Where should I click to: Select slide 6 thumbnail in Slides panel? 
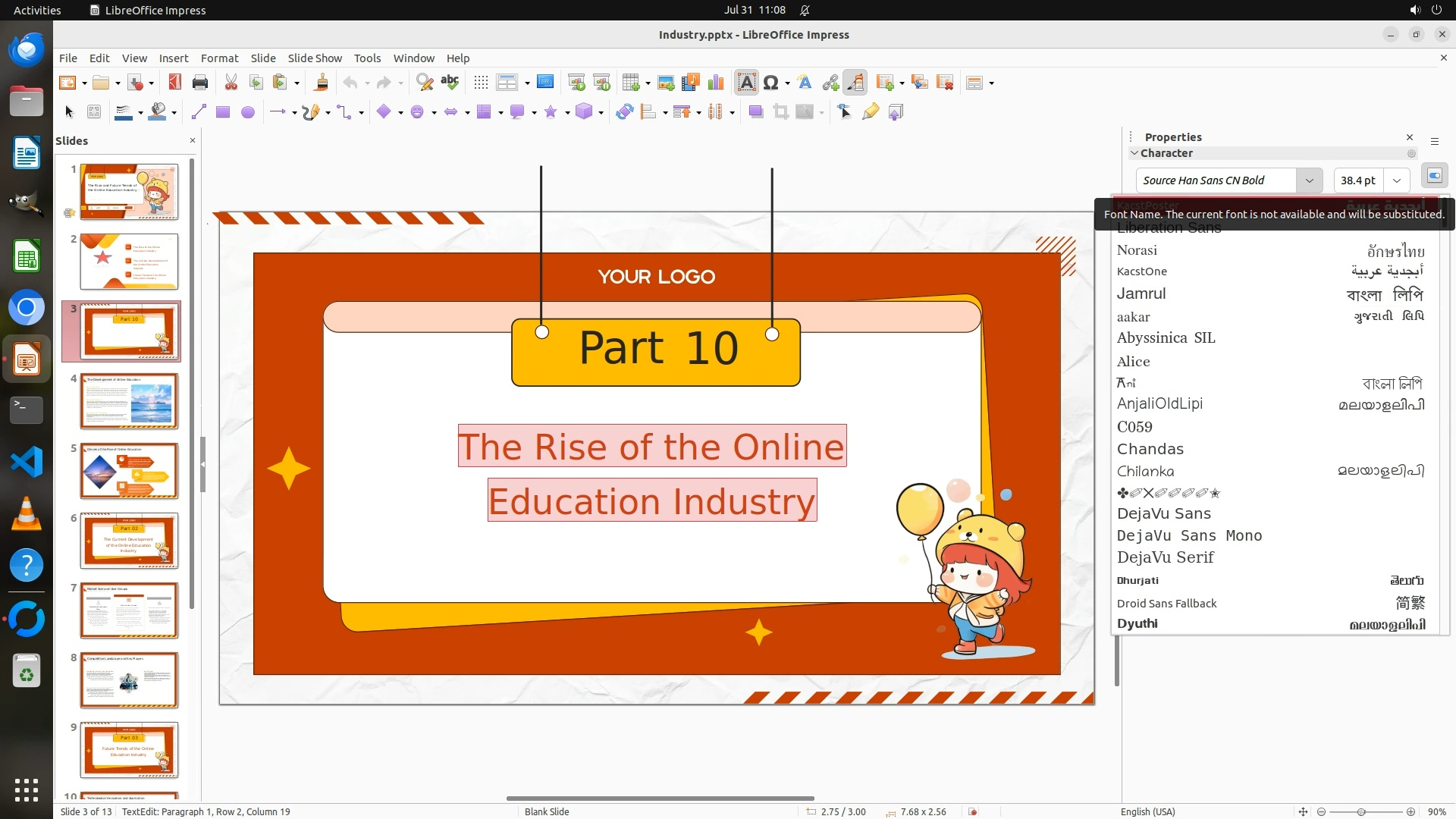129,541
